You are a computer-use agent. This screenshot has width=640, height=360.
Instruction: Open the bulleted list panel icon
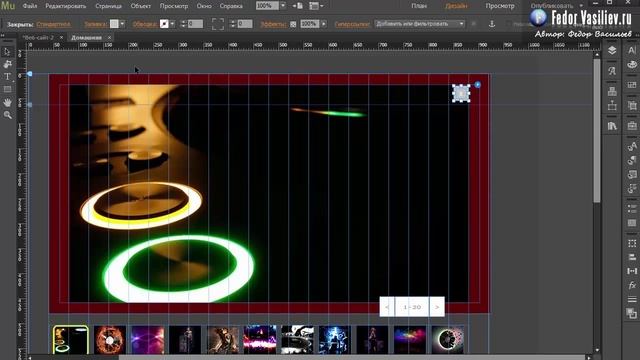[x=632, y=209]
